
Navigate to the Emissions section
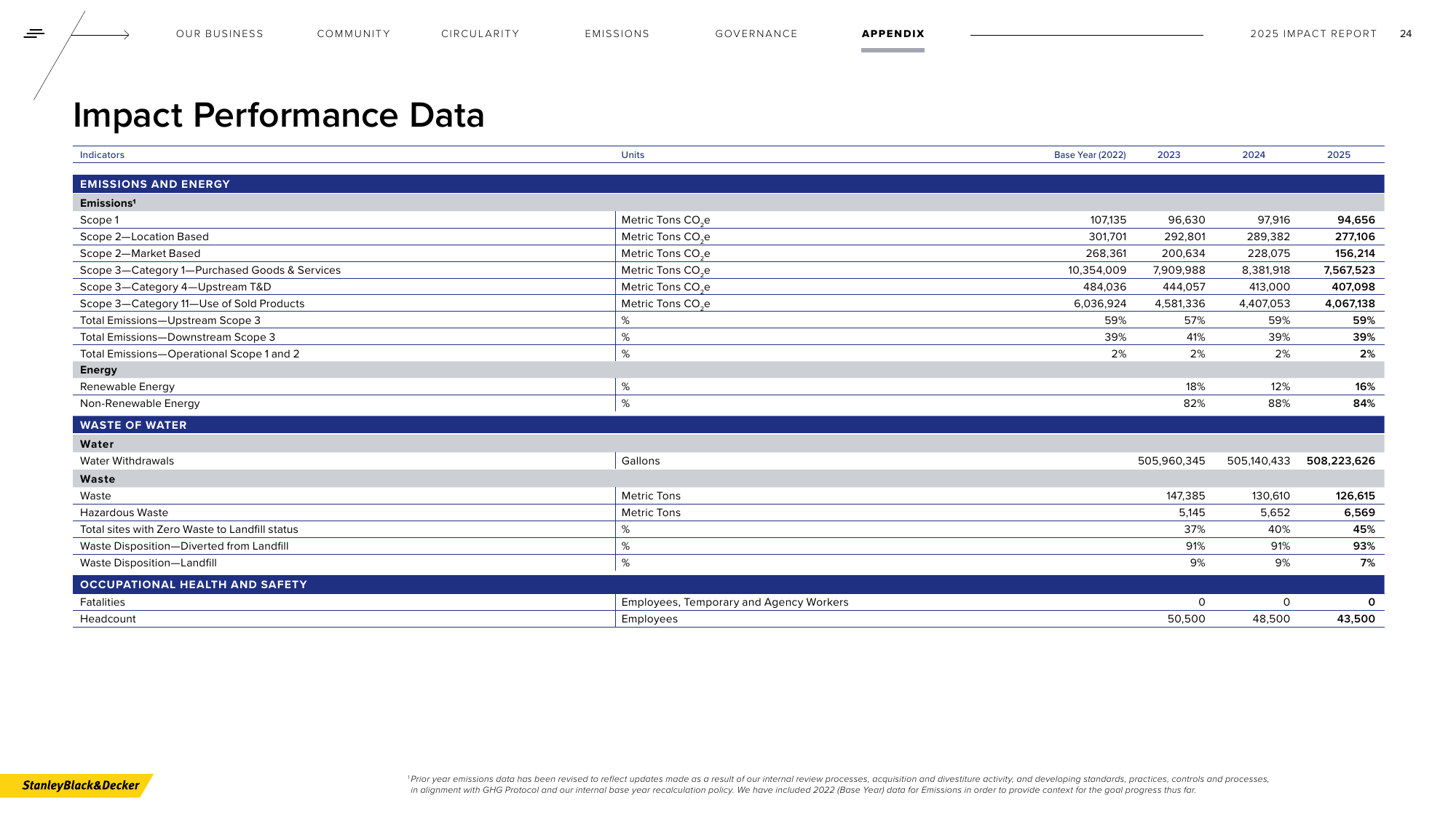click(x=617, y=34)
